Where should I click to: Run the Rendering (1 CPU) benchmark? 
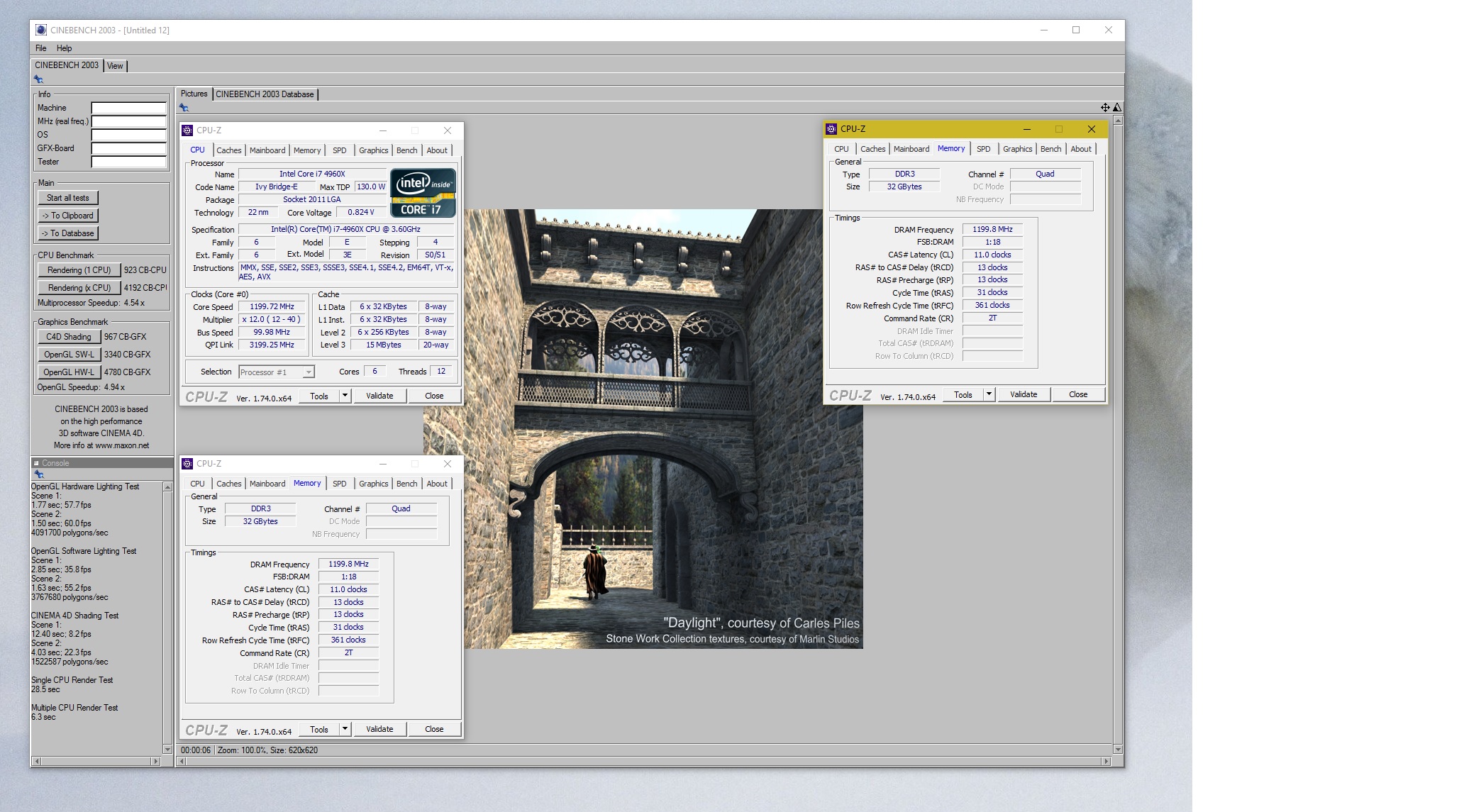(x=79, y=270)
